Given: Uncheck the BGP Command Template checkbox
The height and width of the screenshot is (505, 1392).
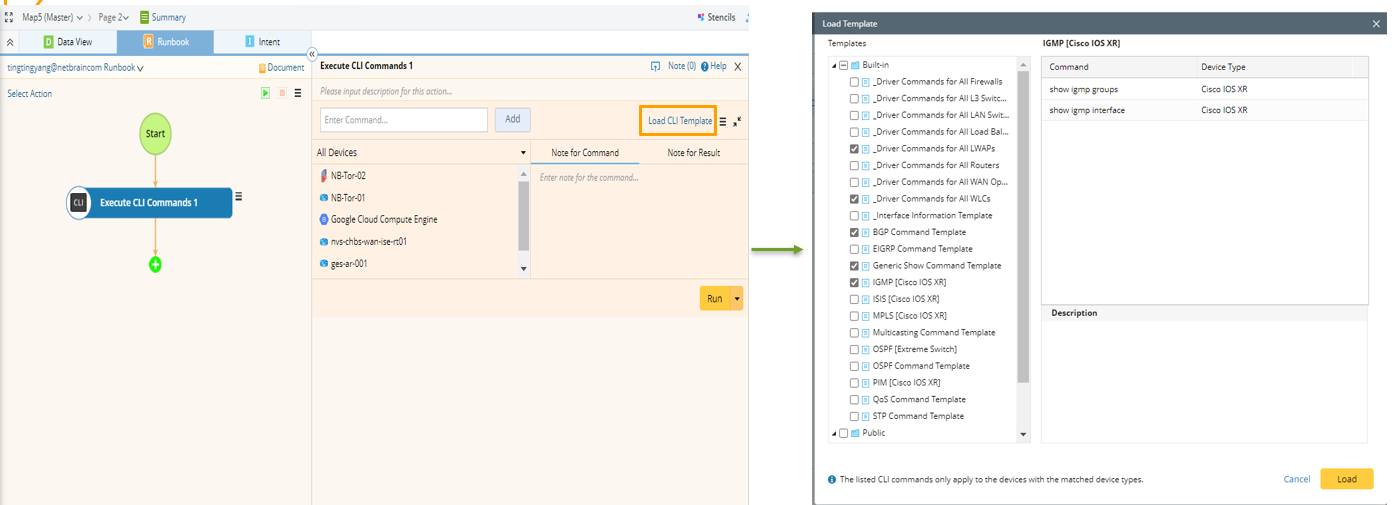Looking at the screenshot, I should coord(854,232).
